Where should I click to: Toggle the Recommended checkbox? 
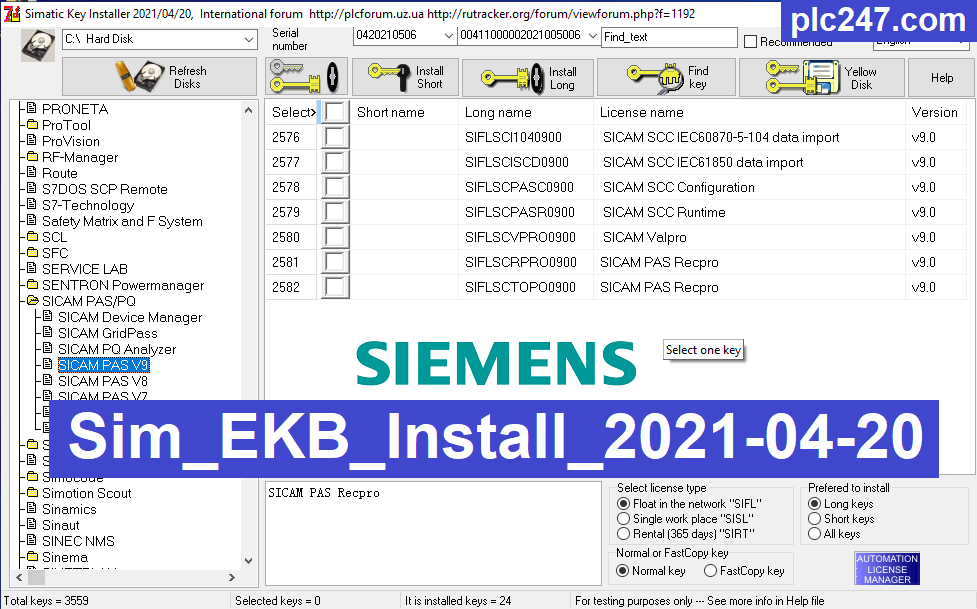tap(751, 42)
